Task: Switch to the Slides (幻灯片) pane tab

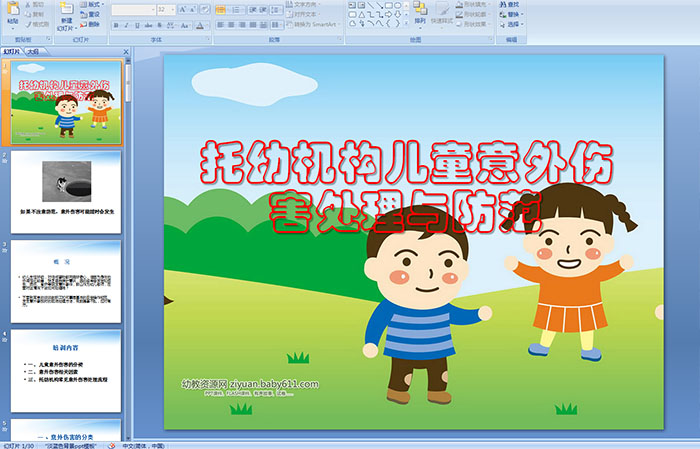Action: pos(12,52)
